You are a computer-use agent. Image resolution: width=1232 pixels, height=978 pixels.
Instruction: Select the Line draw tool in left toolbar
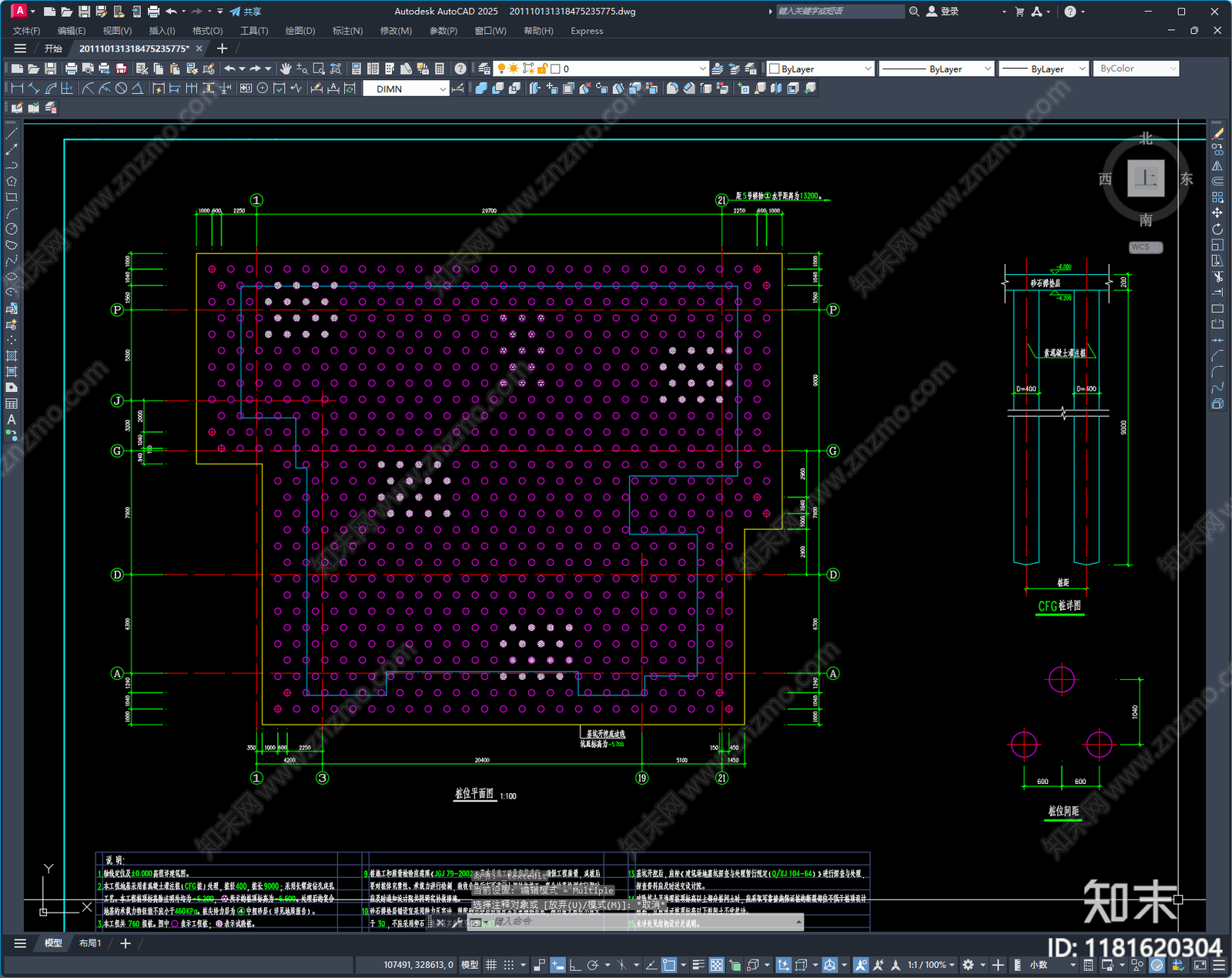12,133
